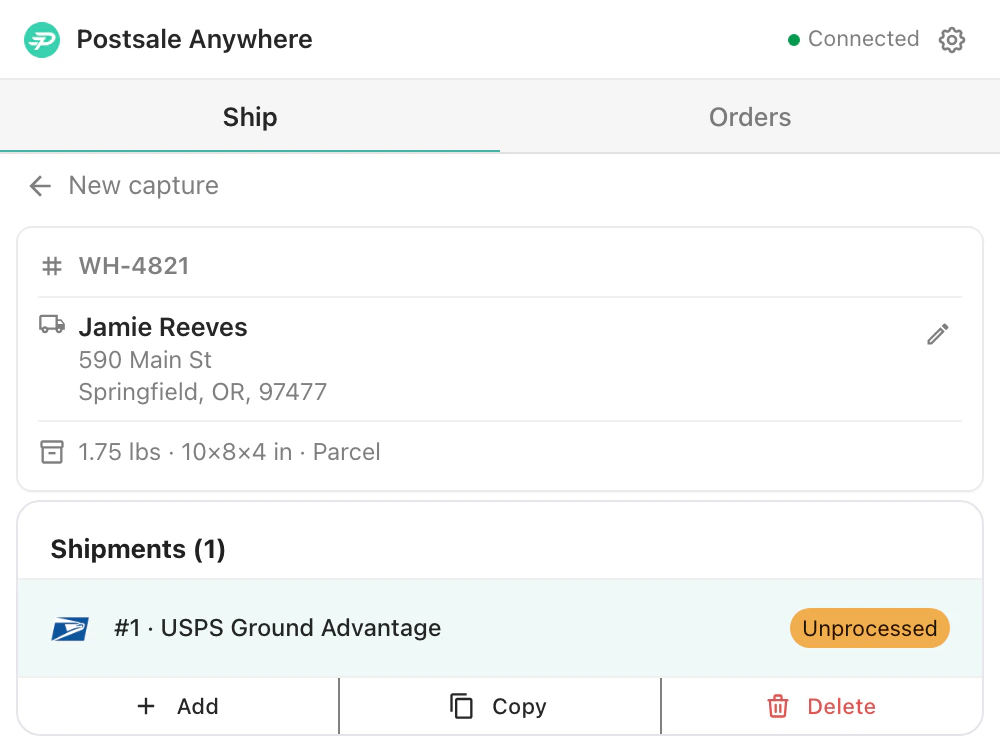Screen dimensions: 1000x740
Task: Click the hash icon beside WH-4821
Action: tap(52, 266)
